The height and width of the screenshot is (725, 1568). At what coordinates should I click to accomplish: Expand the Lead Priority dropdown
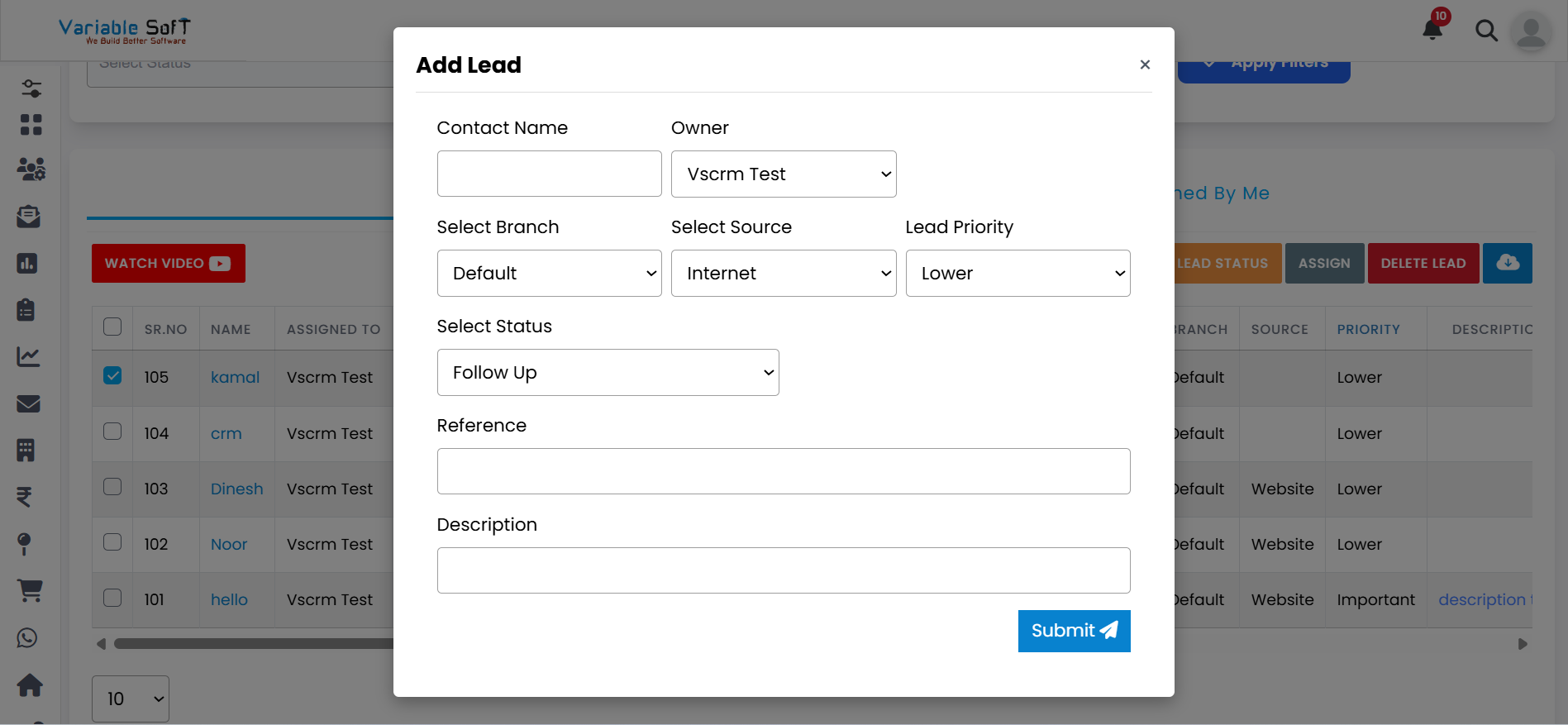pyautogui.click(x=1018, y=274)
